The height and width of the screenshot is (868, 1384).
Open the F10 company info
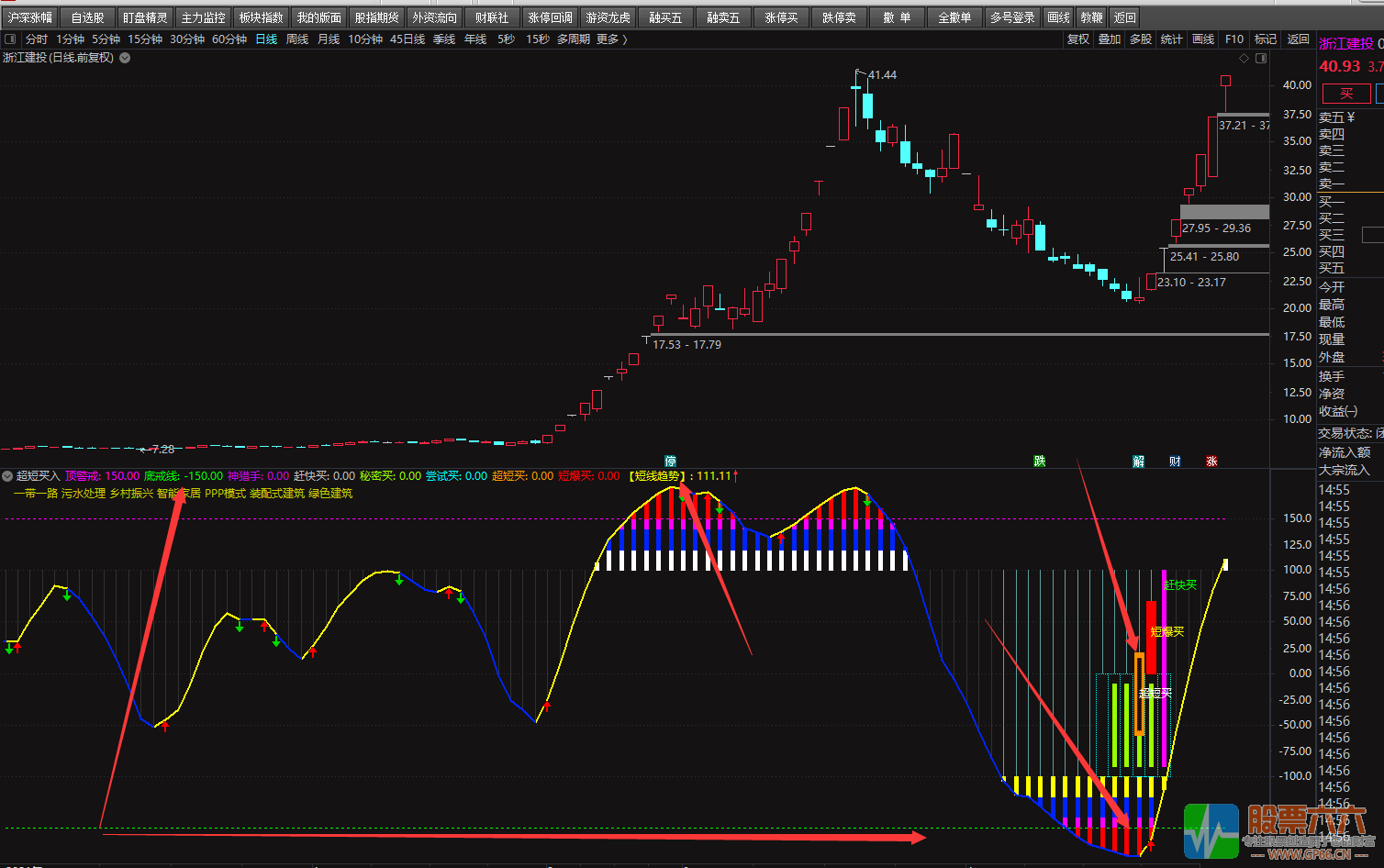coord(1234,39)
